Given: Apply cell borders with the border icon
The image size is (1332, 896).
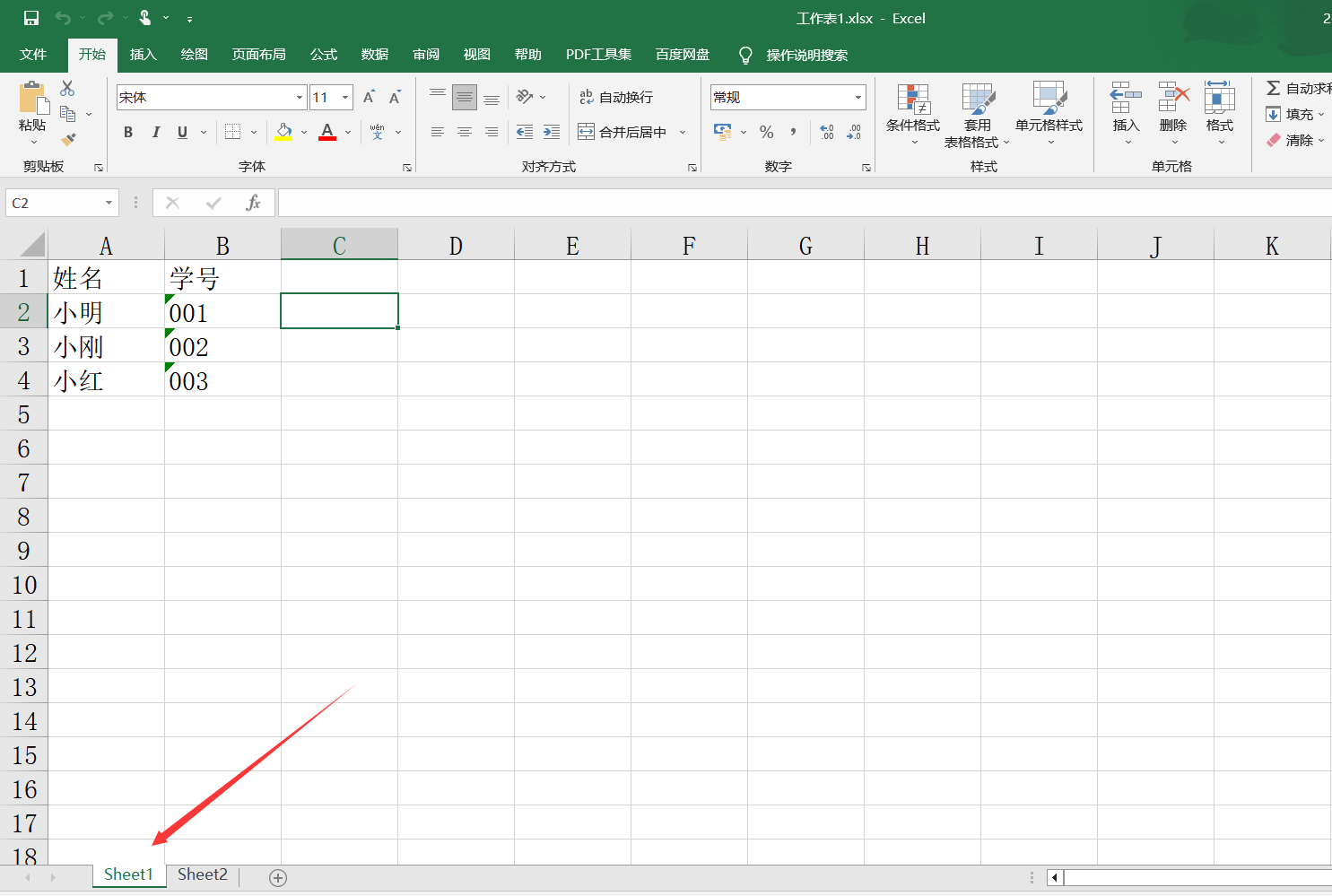Looking at the screenshot, I should point(233,132).
